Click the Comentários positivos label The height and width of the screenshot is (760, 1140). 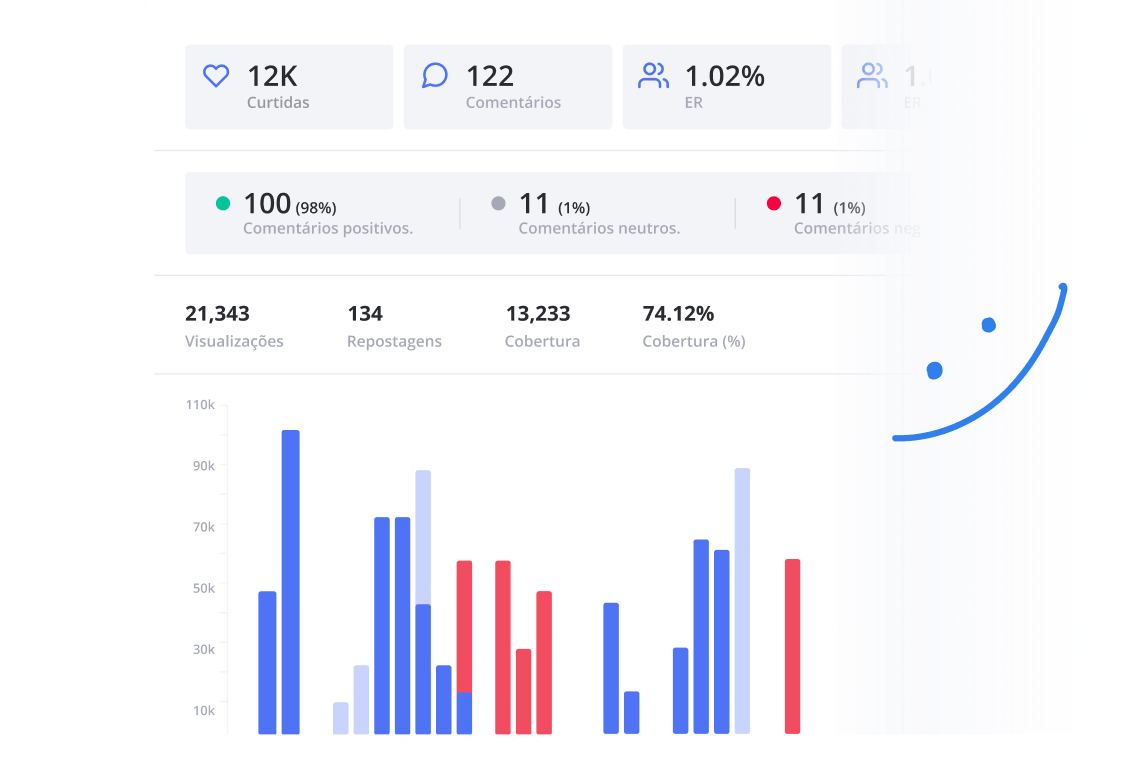(x=328, y=228)
